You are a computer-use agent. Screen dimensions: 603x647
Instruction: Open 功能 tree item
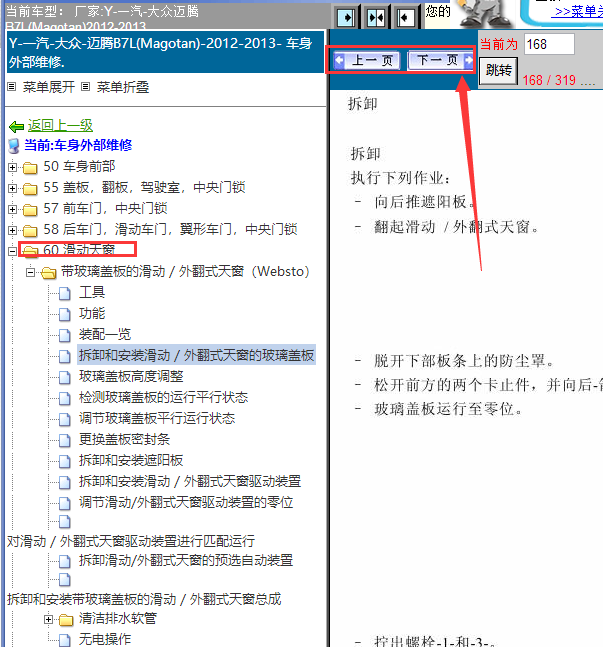[x=92, y=314]
